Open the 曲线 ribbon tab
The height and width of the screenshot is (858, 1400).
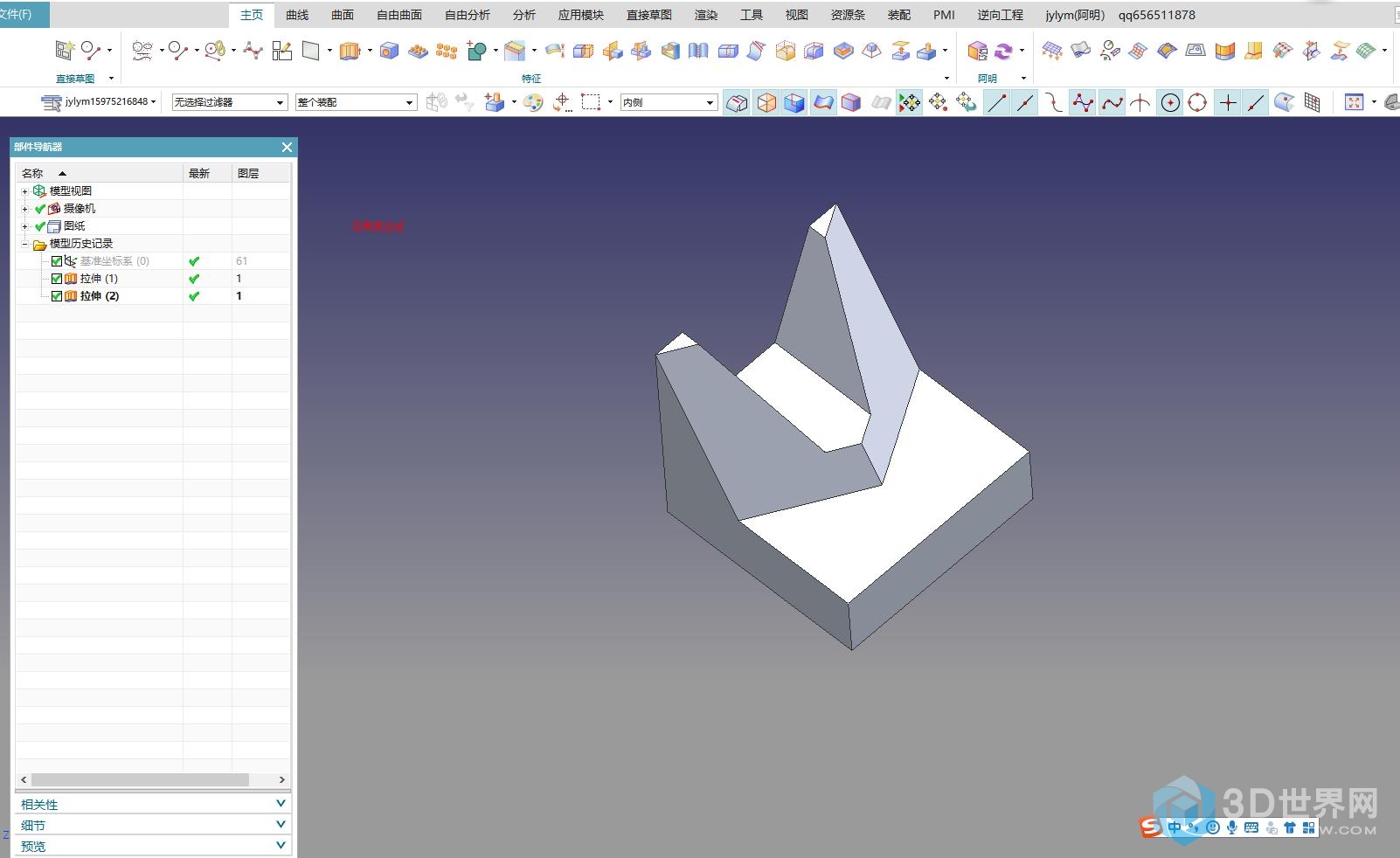[x=297, y=15]
